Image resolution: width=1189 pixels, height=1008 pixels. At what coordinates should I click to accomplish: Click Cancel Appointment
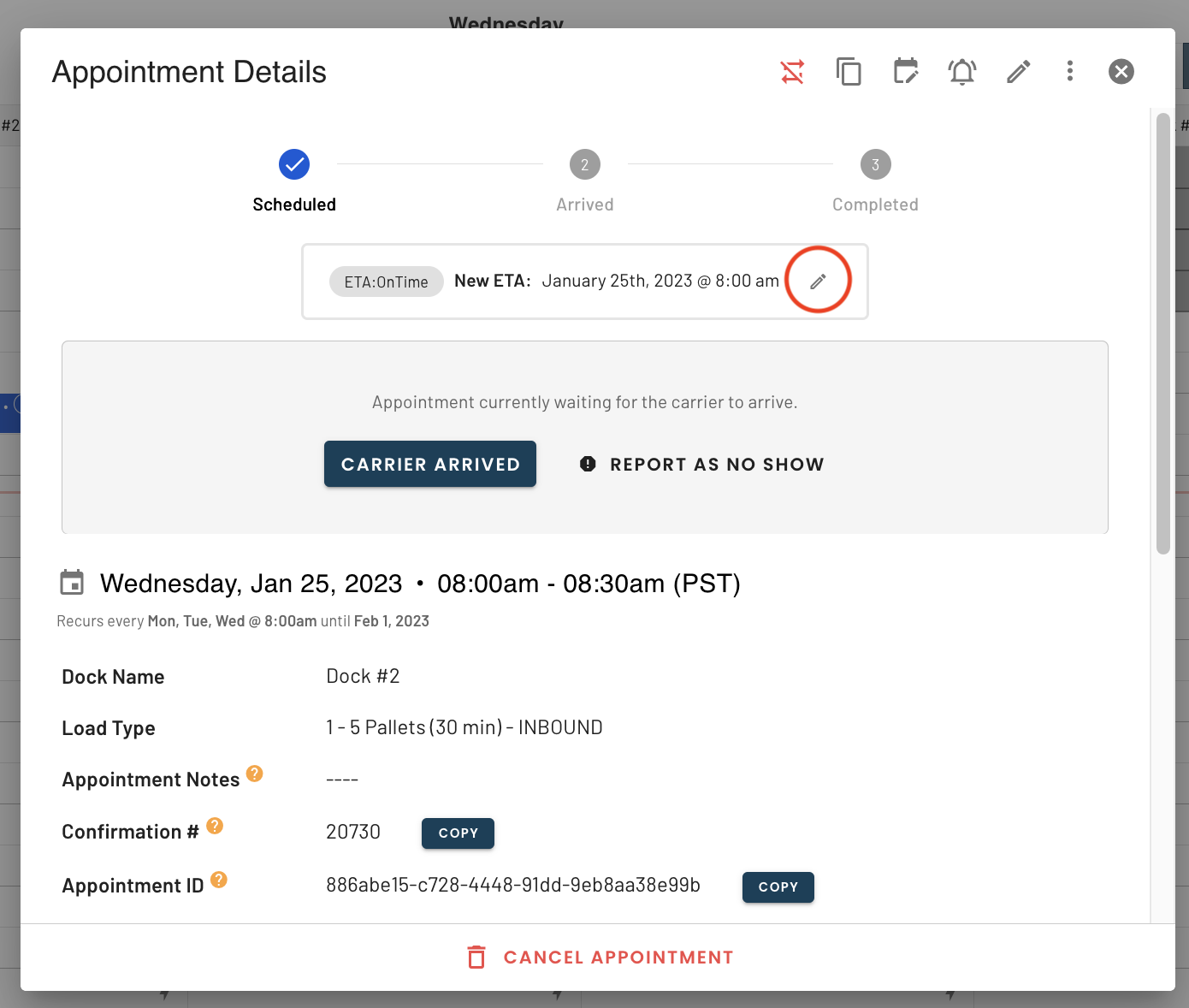coord(600,957)
